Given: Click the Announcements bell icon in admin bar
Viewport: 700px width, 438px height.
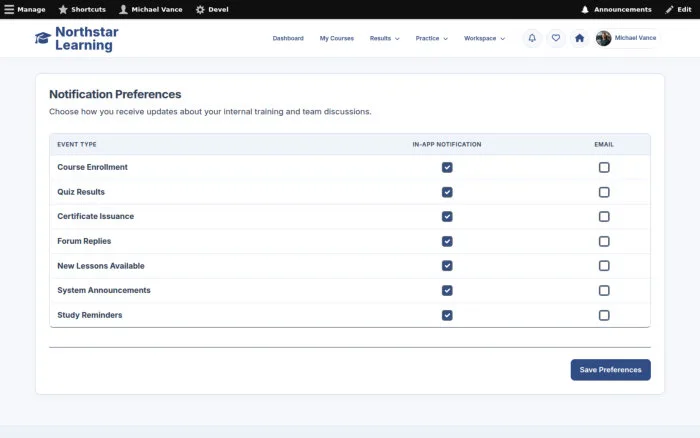Looking at the screenshot, I should coord(585,9).
